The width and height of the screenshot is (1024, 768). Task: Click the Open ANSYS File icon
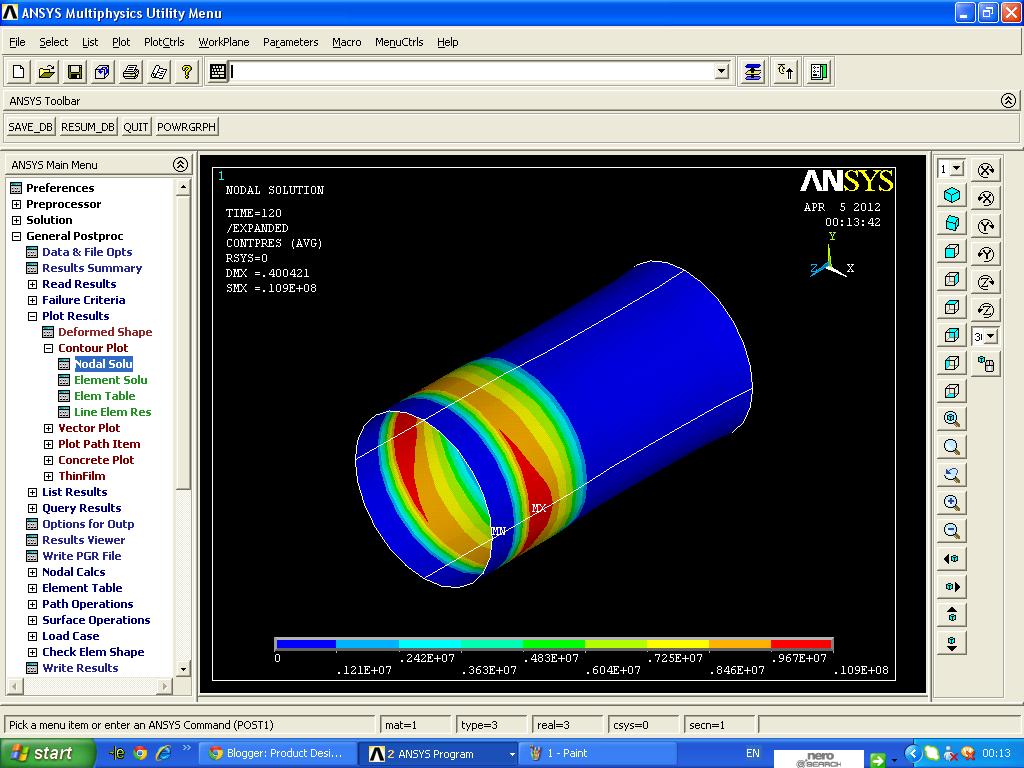pyautogui.click(x=46, y=72)
